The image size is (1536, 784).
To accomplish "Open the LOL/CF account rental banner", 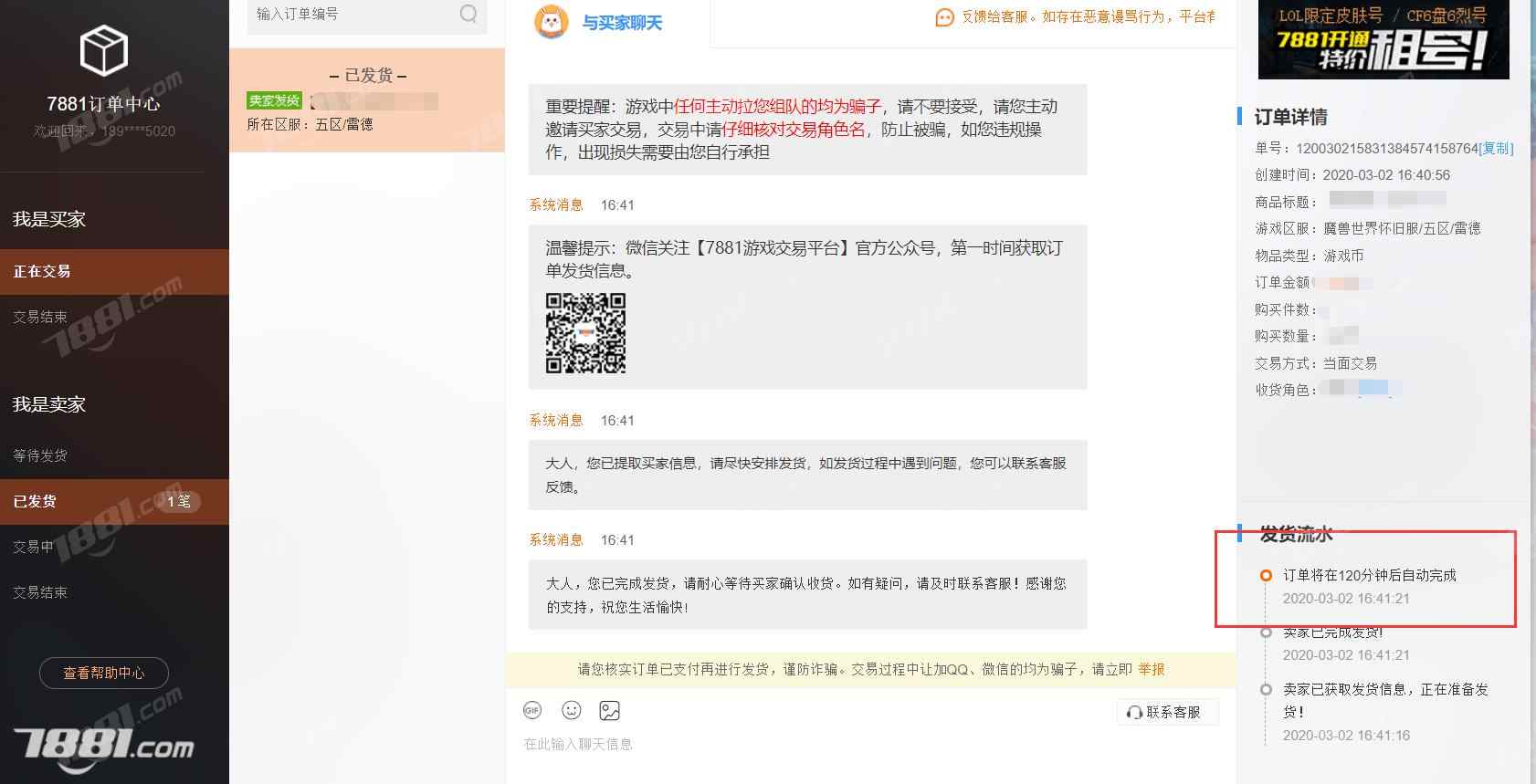I will click(1383, 39).
